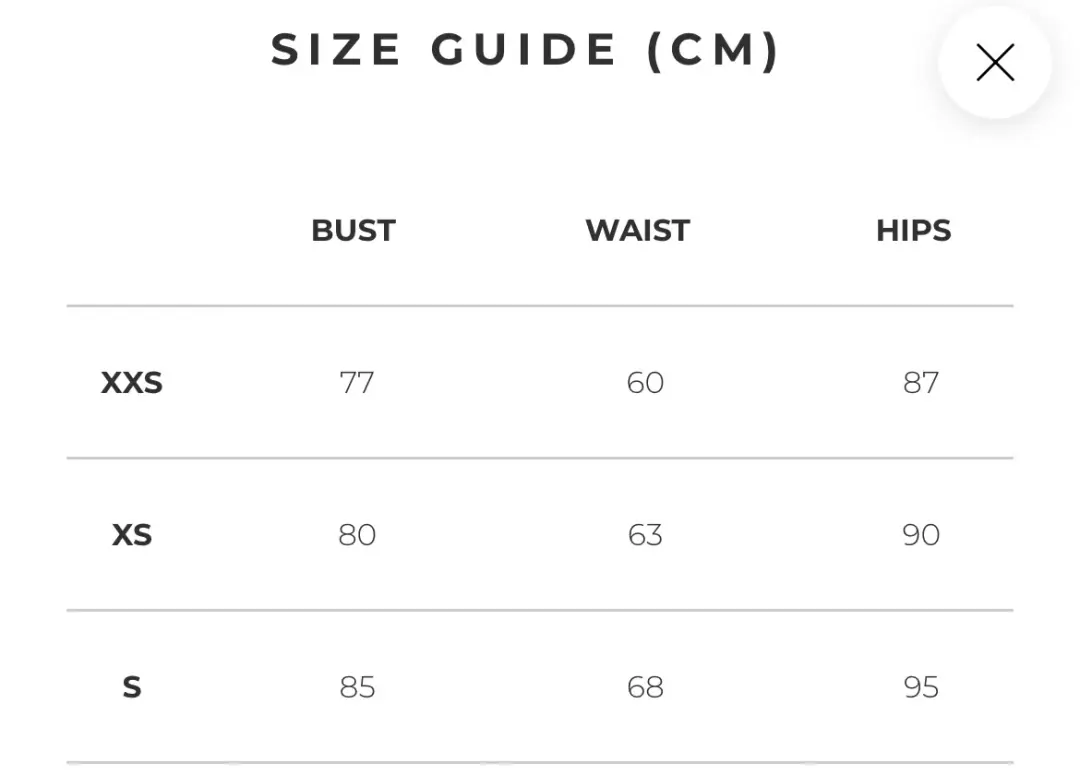This screenshot has width=1080, height=775.
Task: Click the XS hips value 90
Action: [920, 535]
